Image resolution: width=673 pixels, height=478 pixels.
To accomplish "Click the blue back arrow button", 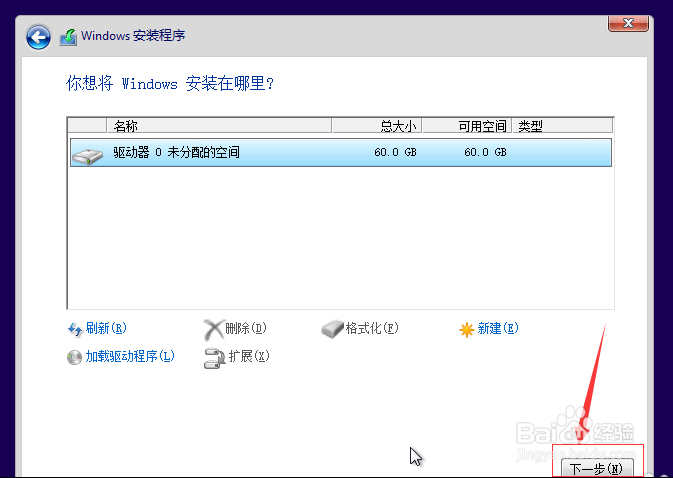I will click(38, 37).
